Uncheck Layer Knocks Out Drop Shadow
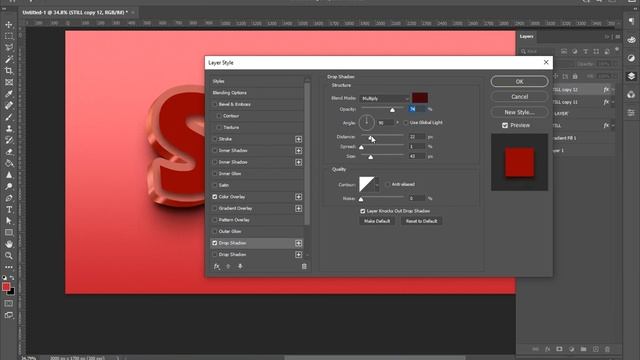Image resolution: width=640 pixels, height=360 pixels. (362, 211)
